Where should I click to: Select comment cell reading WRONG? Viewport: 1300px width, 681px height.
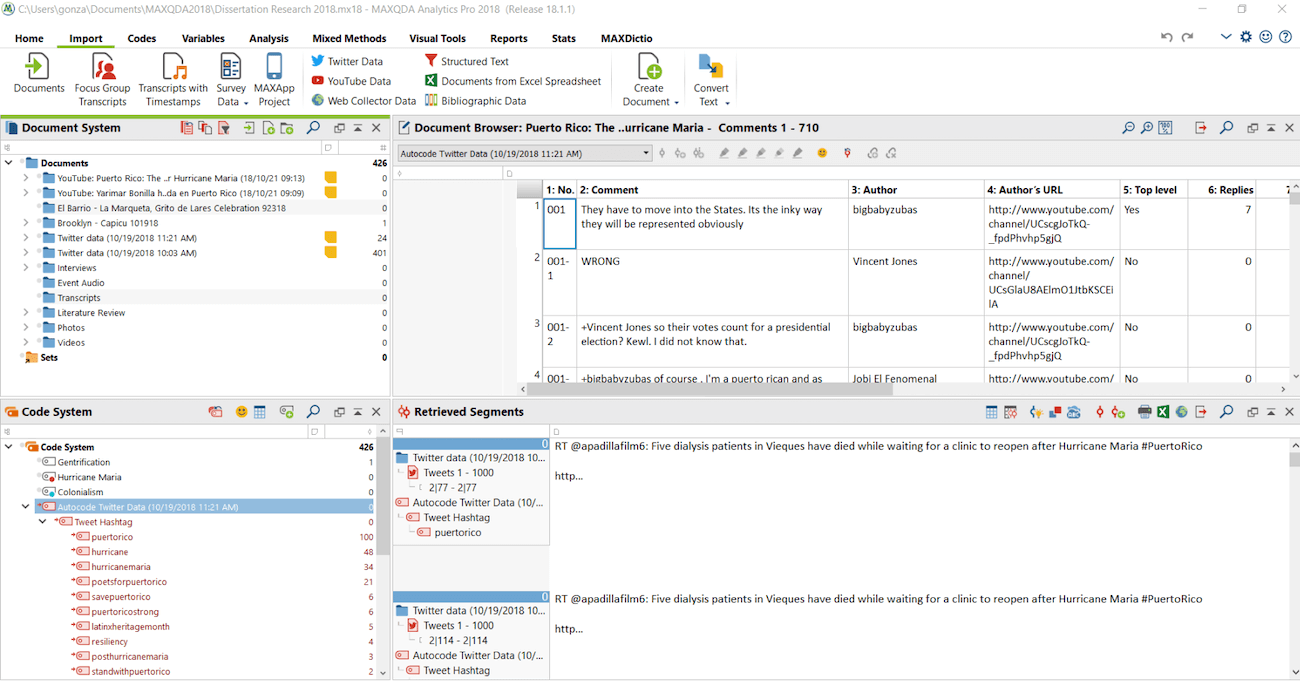[712, 283]
